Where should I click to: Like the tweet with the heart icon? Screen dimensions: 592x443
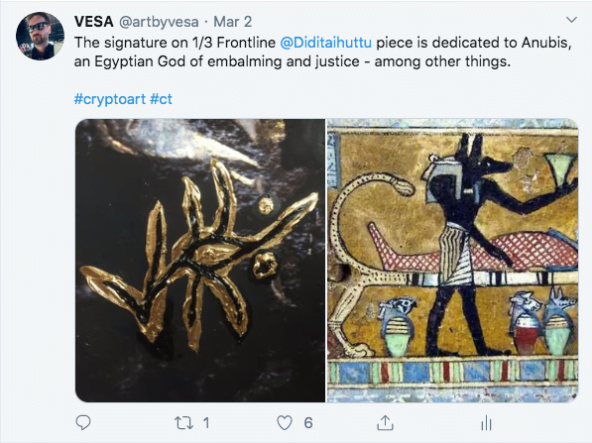pyautogui.click(x=285, y=423)
